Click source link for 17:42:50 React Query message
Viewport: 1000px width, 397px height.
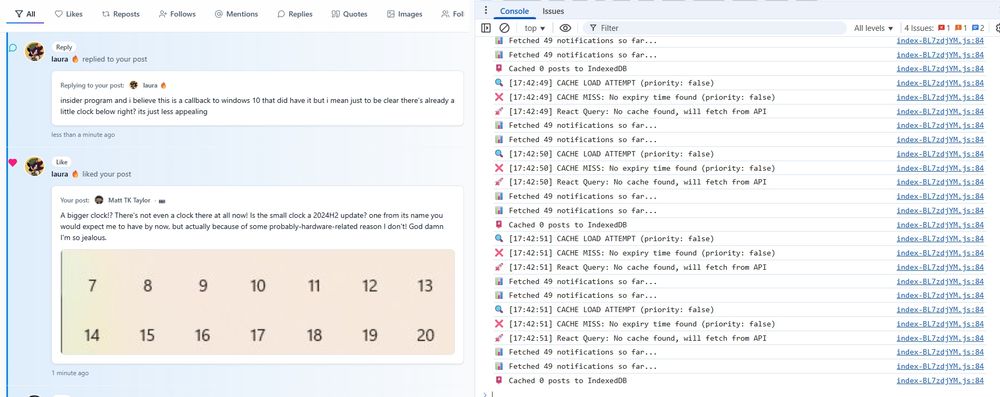939,182
